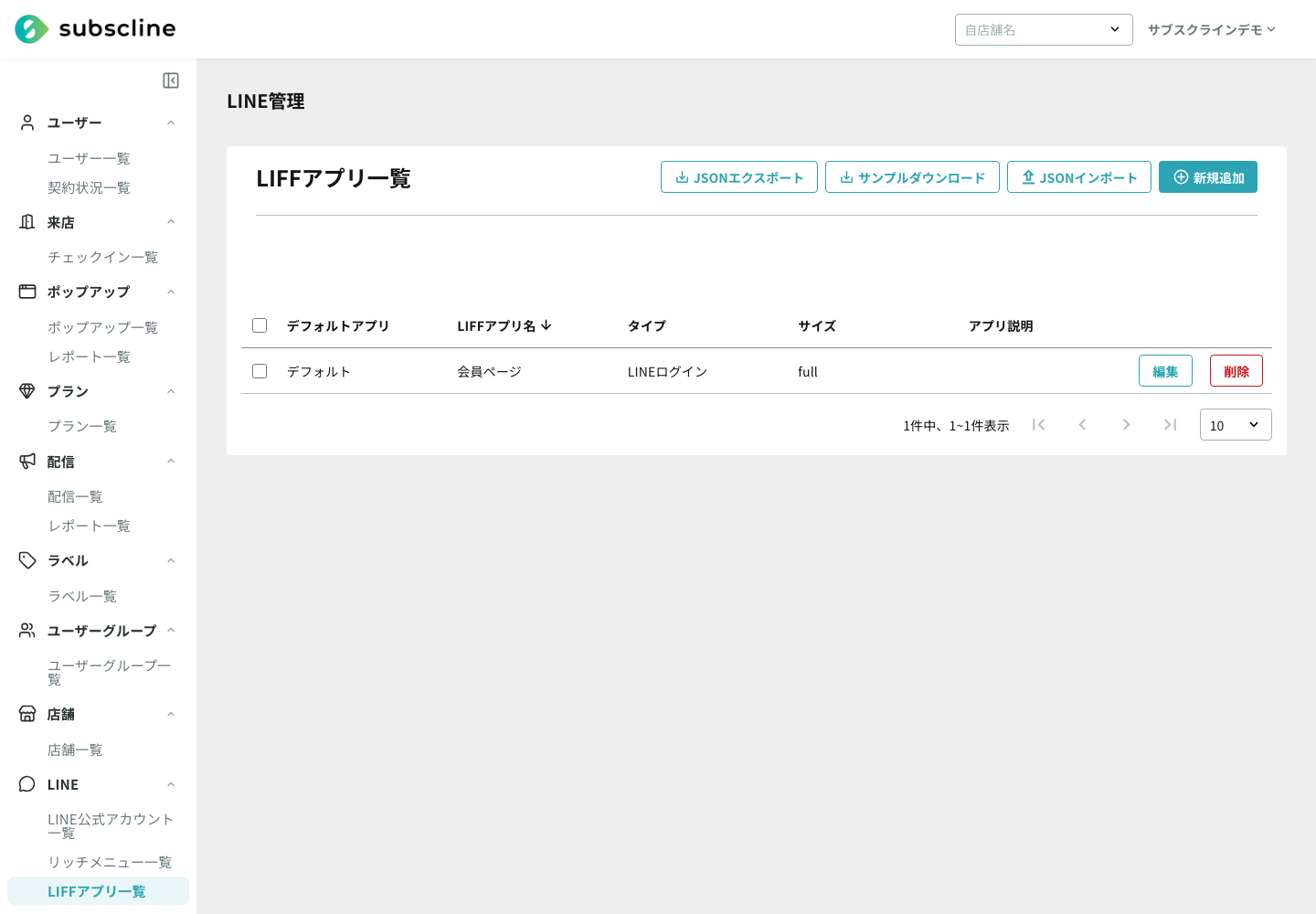Screen dimensions: 1316x914
Task: Open ユーザーグループ一覧 in sidebar
Action: coord(110,672)
